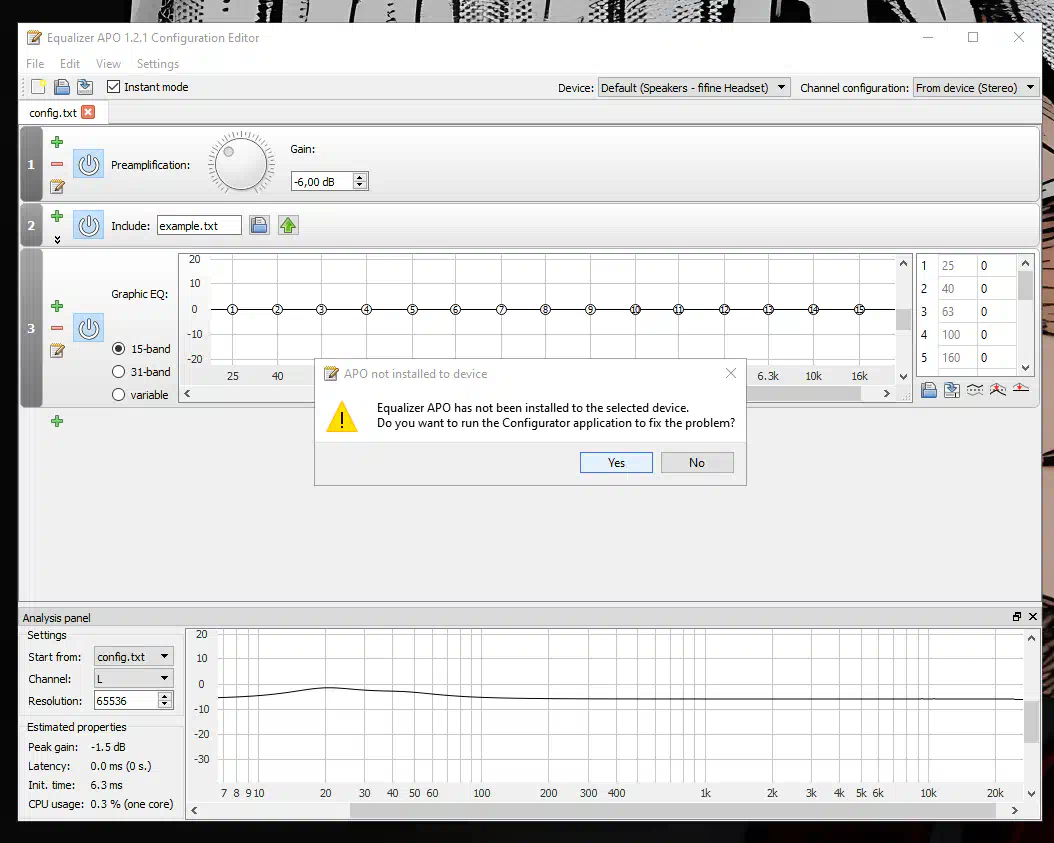Click the Include filename field example.txt
Viewport: 1054px width, 843px height.
click(199, 225)
